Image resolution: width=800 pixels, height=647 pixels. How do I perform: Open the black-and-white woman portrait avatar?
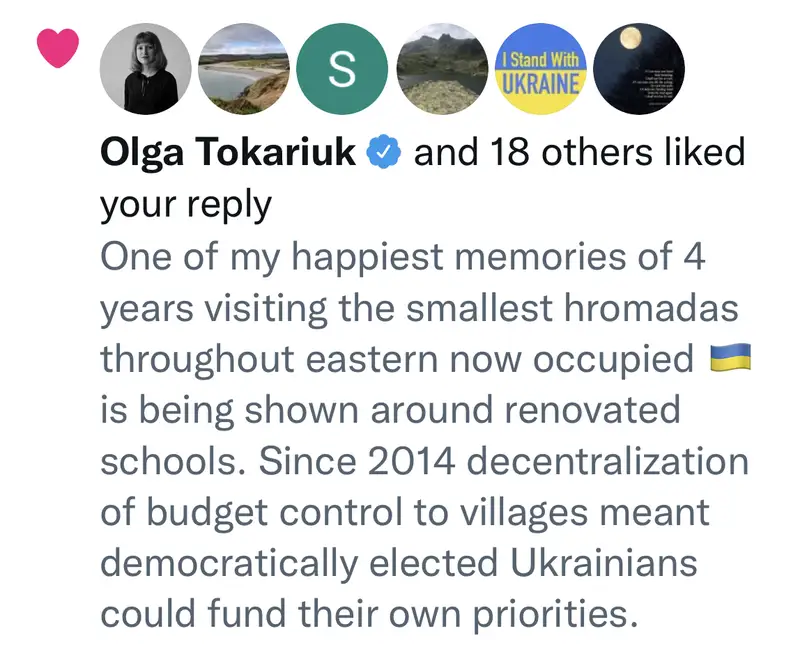pos(144,69)
